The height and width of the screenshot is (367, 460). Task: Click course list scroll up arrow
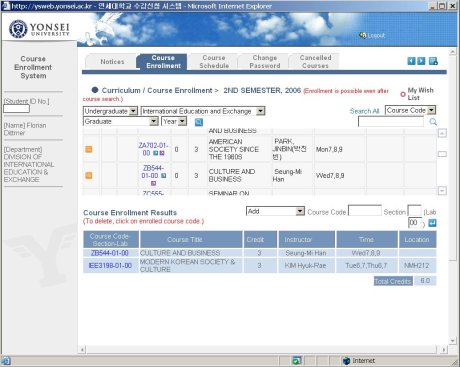[x=442, y=133]
